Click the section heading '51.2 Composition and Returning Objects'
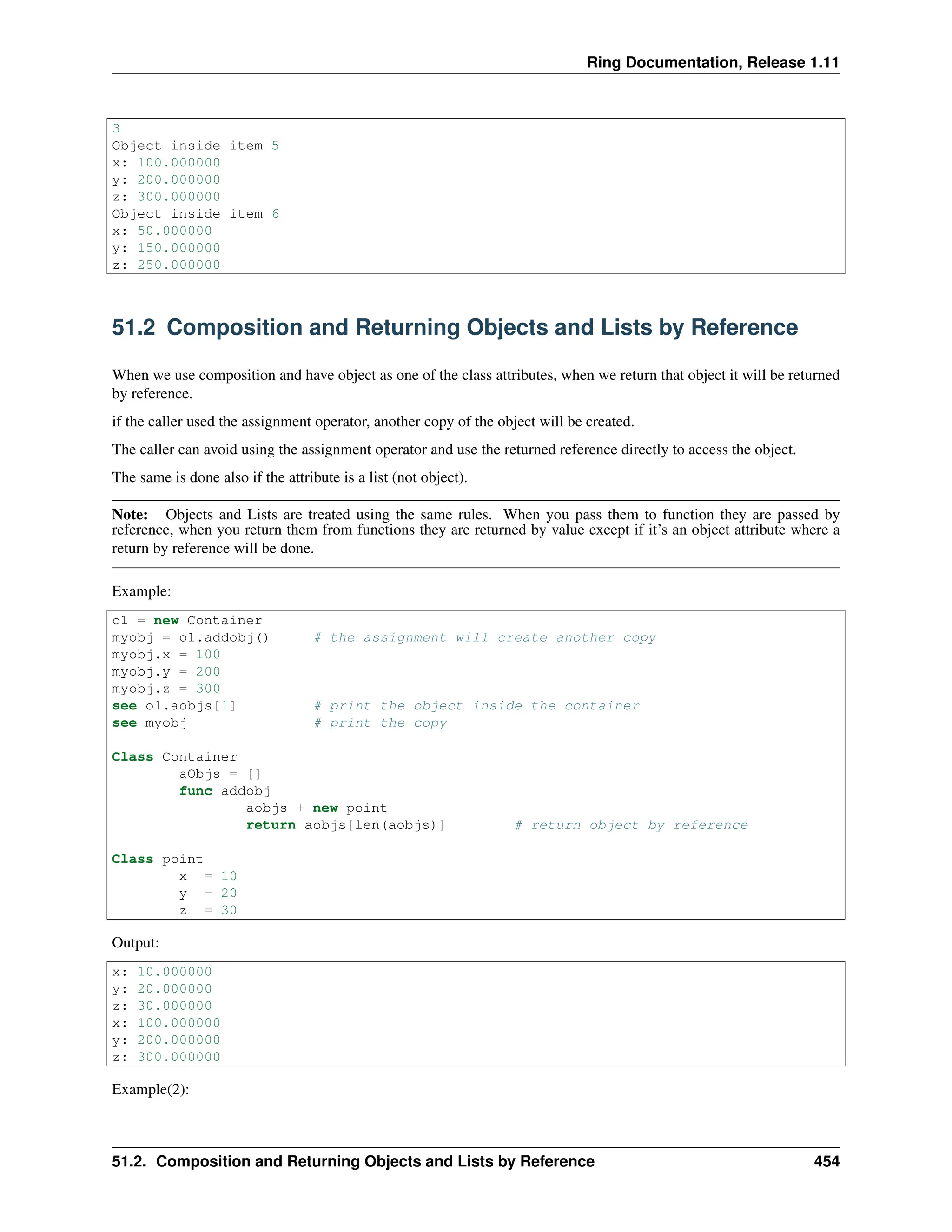952x1232 pixels. (454, 328)
